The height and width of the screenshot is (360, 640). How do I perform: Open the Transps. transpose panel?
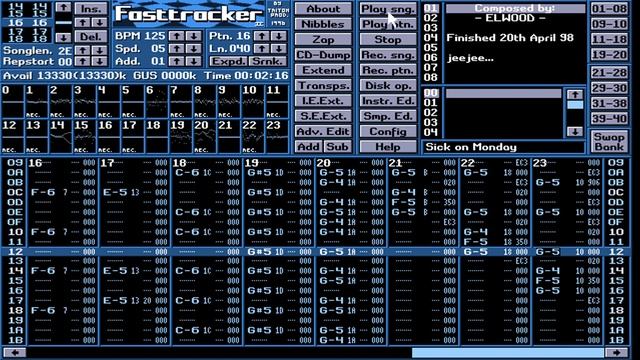tap(323, 86)
